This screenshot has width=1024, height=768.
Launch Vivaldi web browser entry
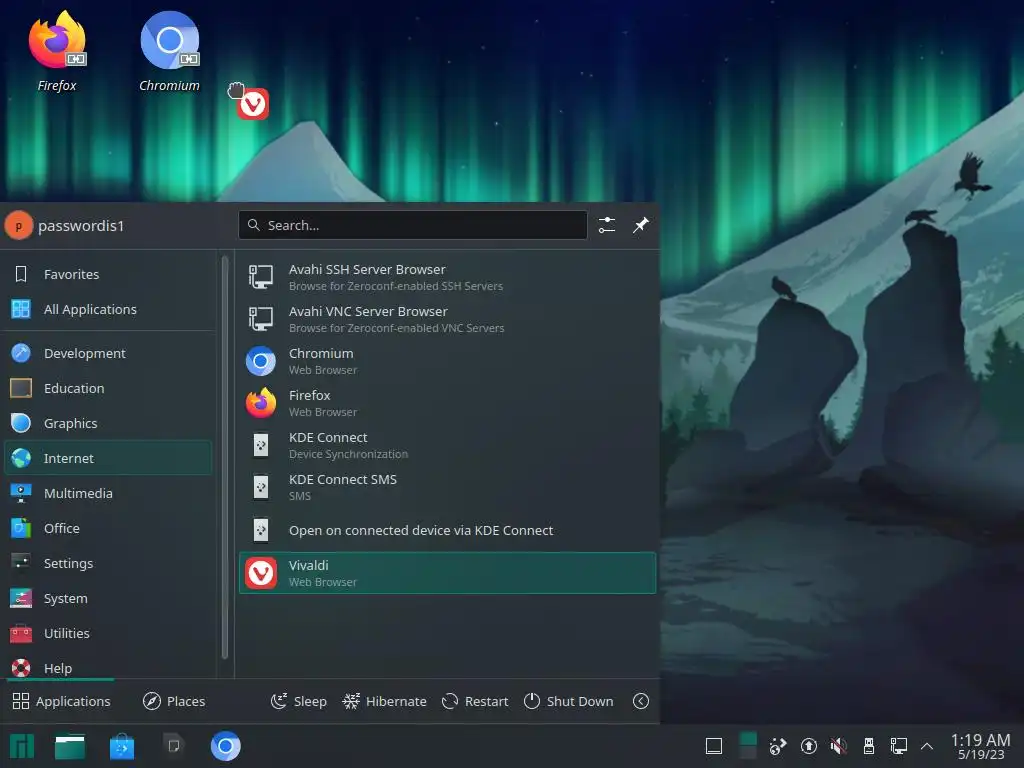pos(447,573)
